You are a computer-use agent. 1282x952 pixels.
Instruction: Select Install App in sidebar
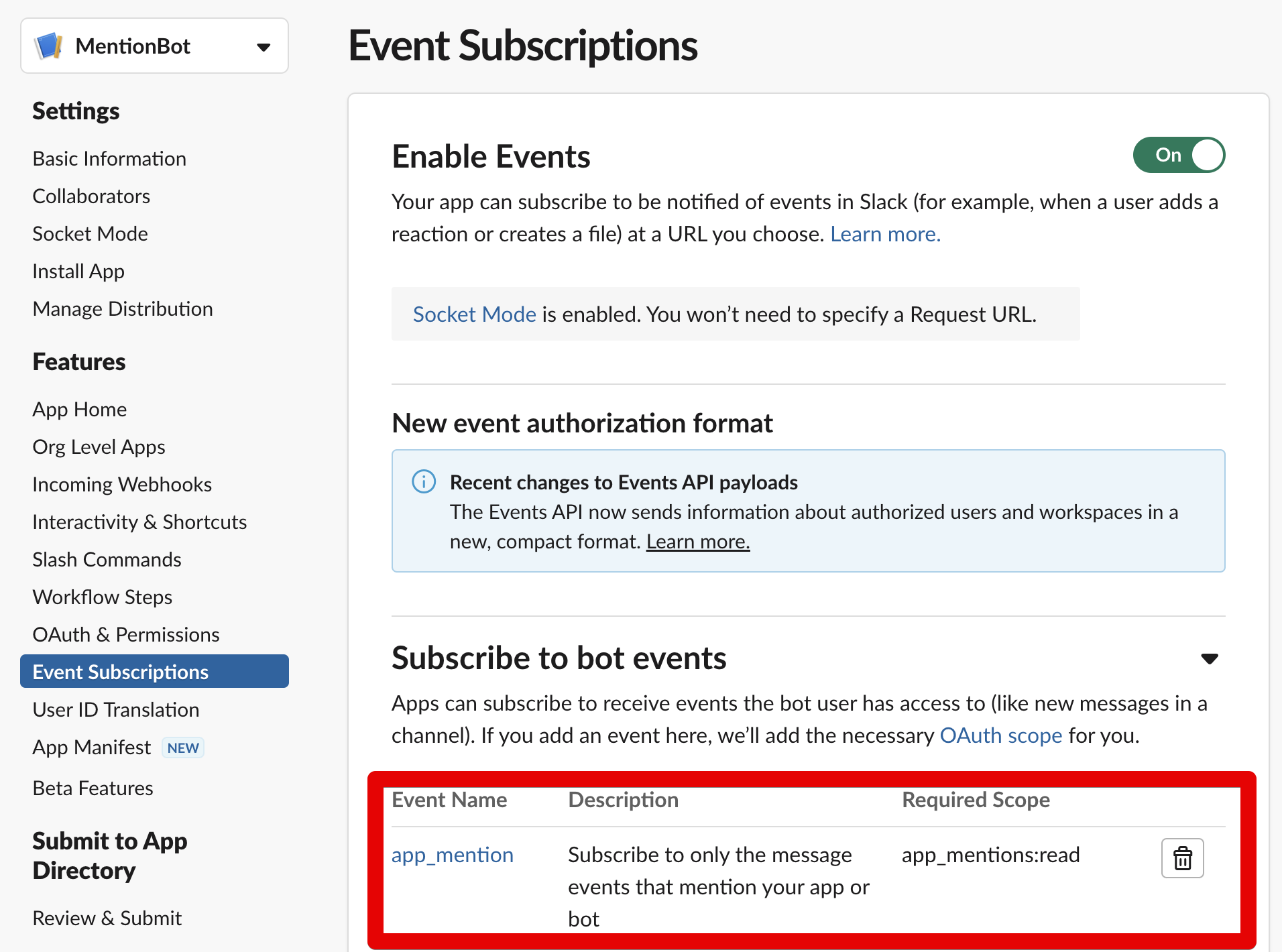pyautogui.click(x=78, y=272)
